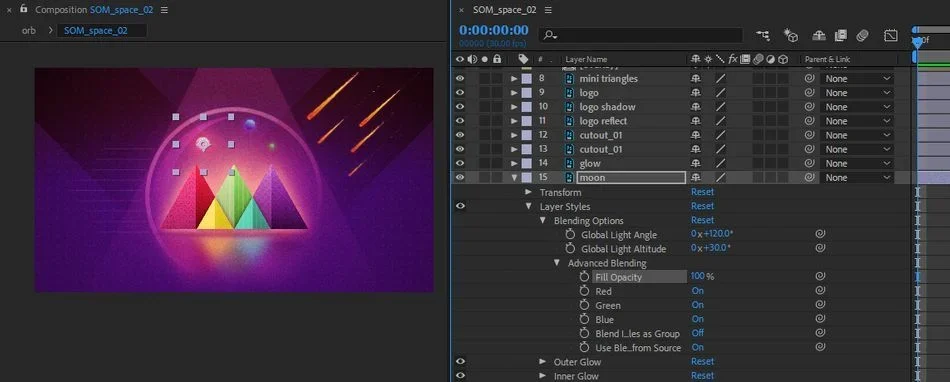This screenshot has width=950, height=382.
Task: Hide the moon layer
Action: pos(460,177)
